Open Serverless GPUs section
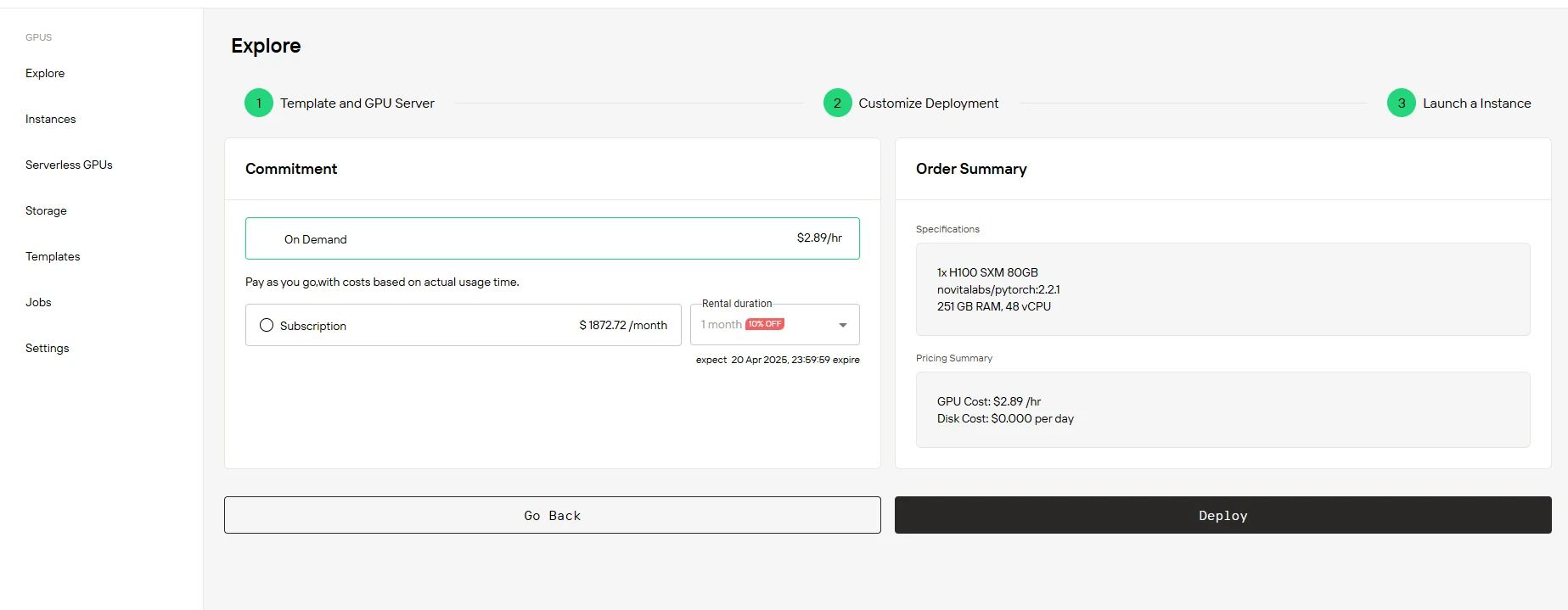 [x=69, y=165]
